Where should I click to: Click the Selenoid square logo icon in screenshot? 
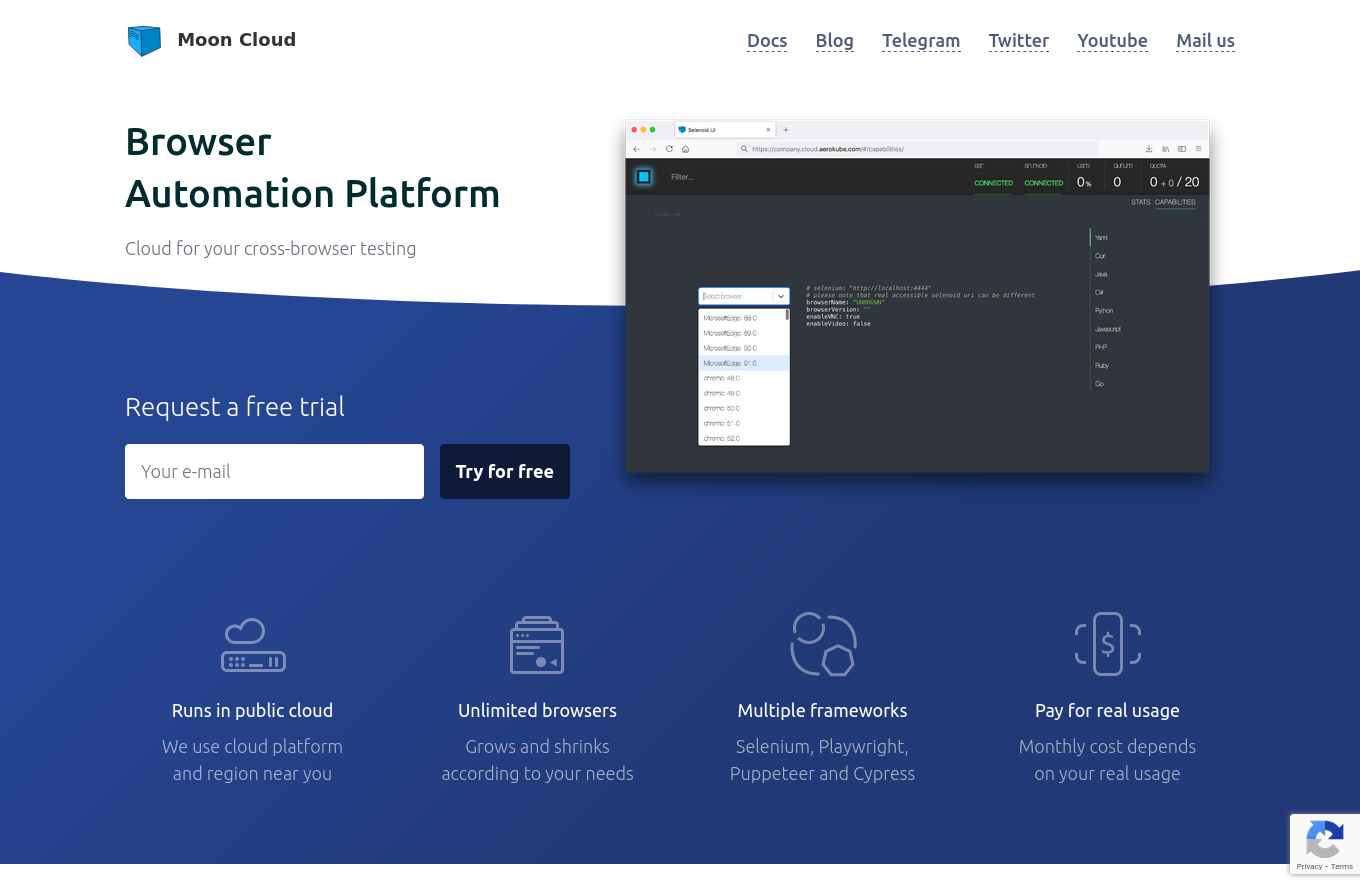[x=644, y=177]
